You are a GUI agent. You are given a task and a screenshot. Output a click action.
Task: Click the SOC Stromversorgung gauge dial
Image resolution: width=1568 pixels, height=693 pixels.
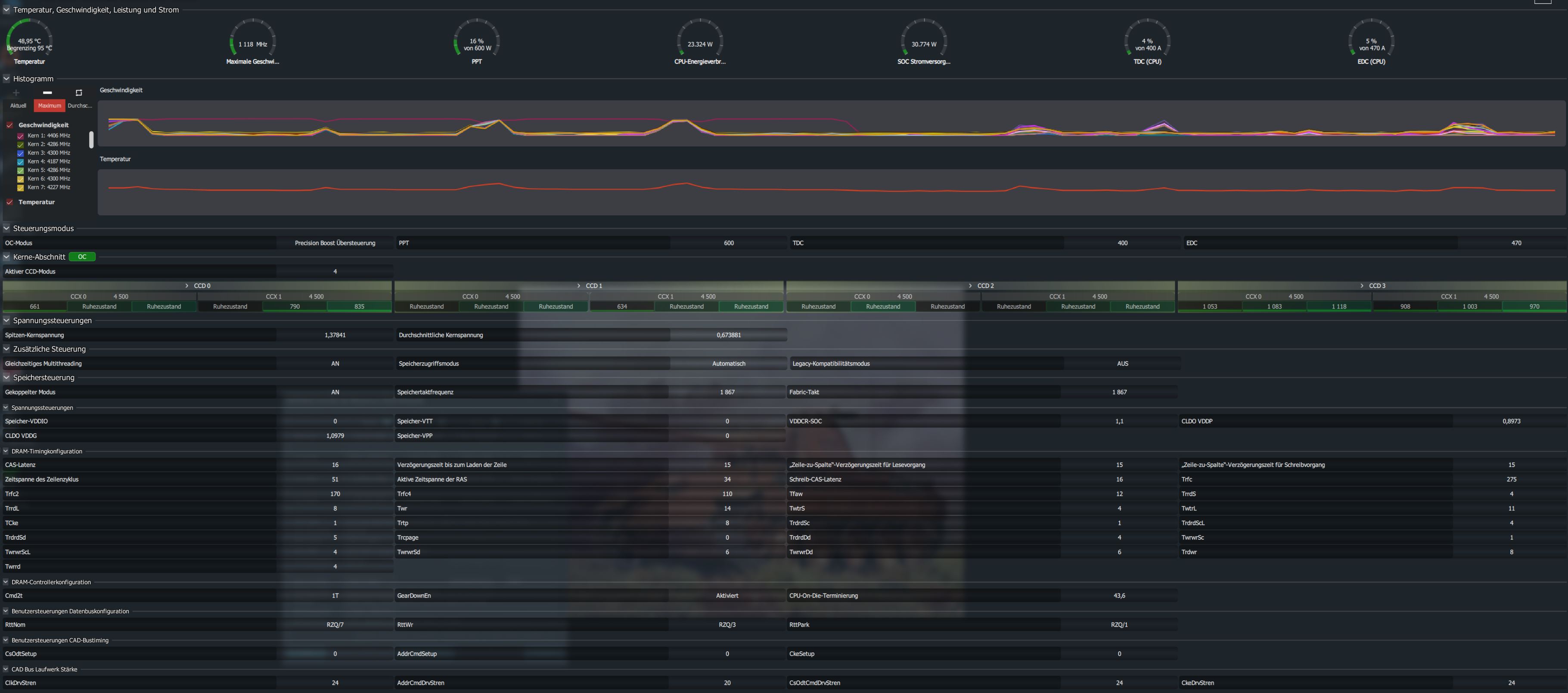tap(923, 42)
